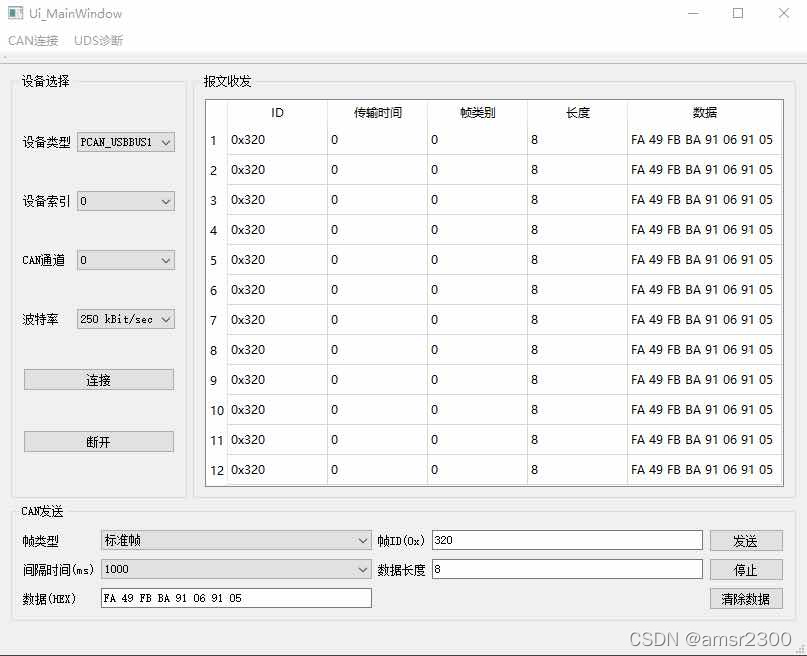Click 清除数据 to clear data
The width and height of the screenshot is (807, 656).
[x=746, y=598]
